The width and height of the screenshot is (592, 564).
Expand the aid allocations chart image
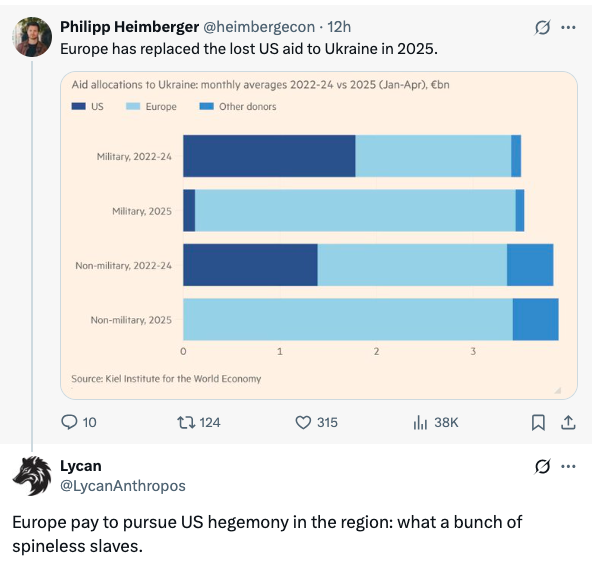click(x=319, y=235)
